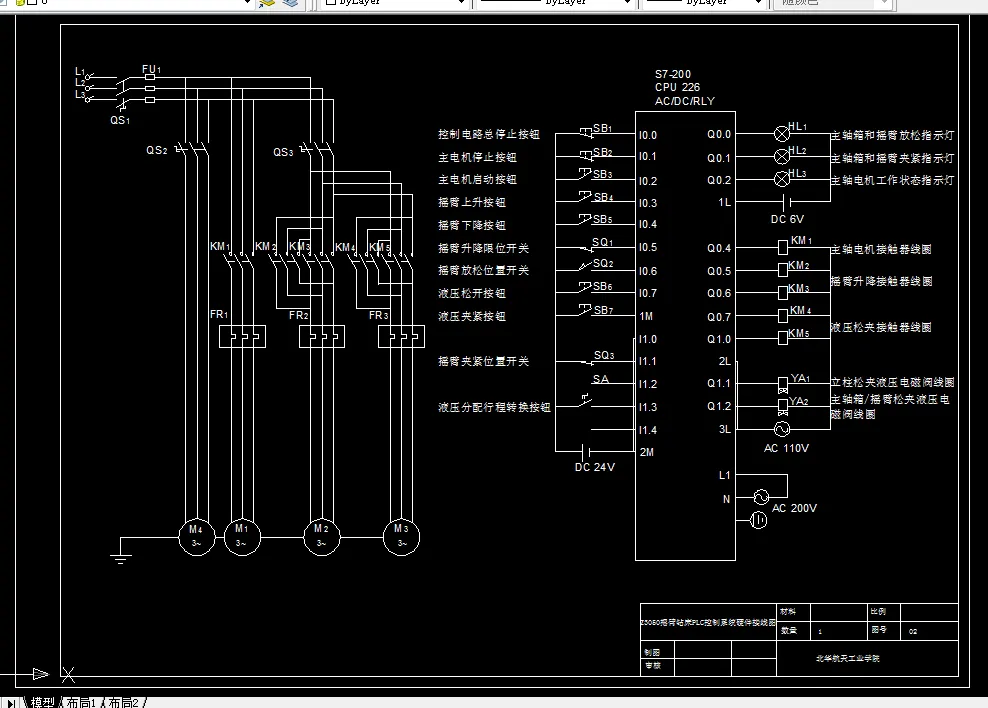Click the FU1 fuse label
This screenshot has height=708, width=988.
[x=151, y=69]
